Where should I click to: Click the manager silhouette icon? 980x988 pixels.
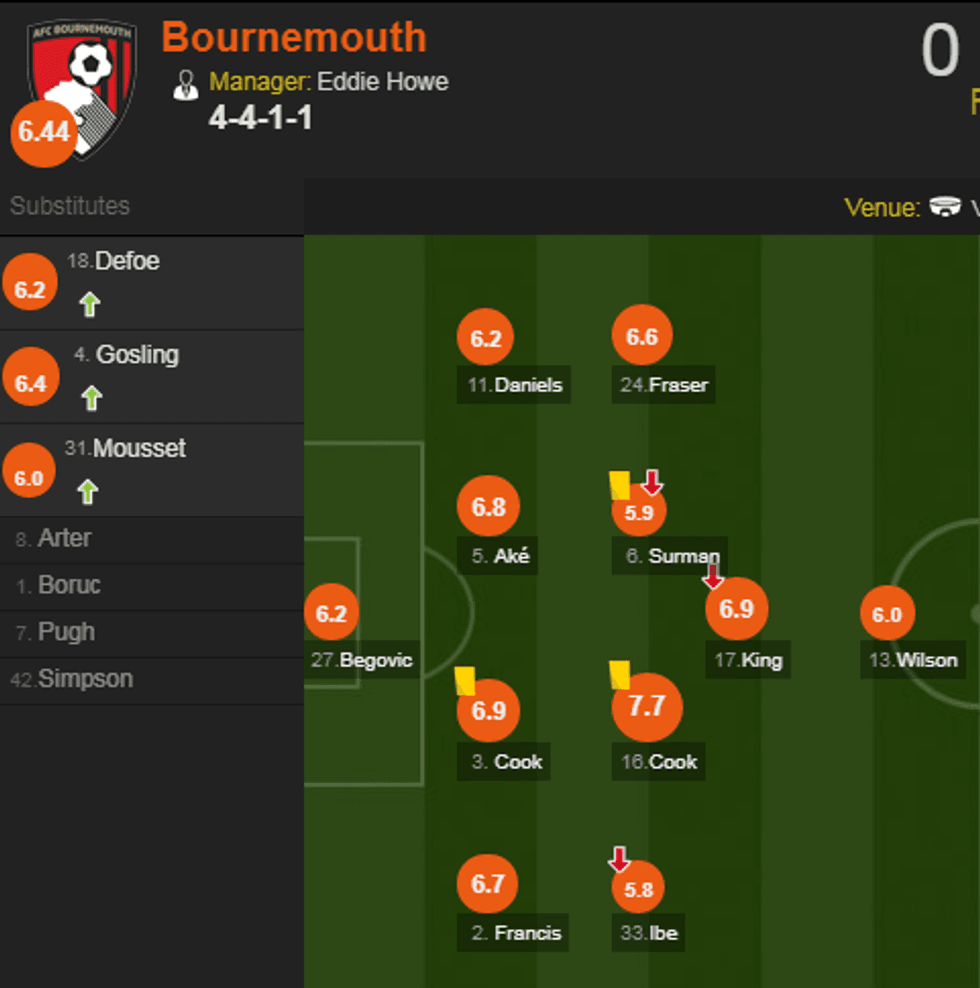185,84
